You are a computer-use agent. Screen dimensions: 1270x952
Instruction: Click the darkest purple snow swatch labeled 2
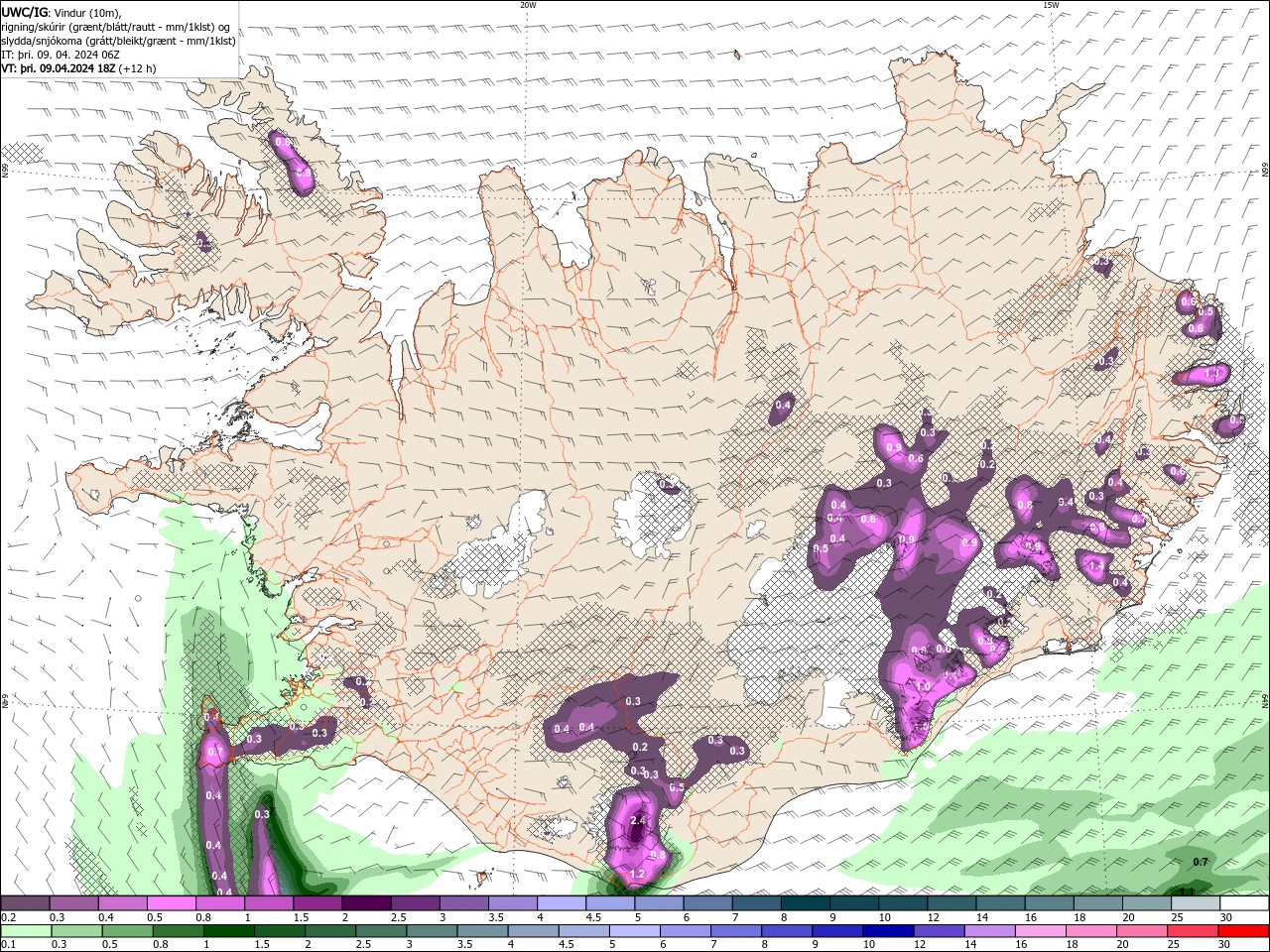tap(365, 903)
